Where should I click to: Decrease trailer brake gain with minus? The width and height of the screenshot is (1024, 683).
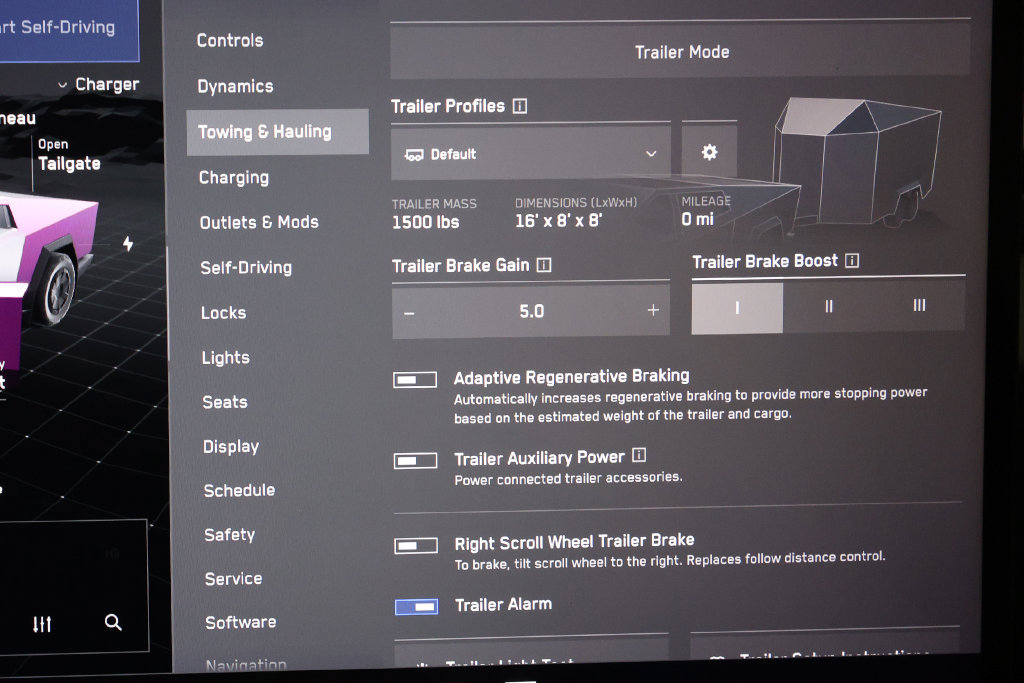409,313
